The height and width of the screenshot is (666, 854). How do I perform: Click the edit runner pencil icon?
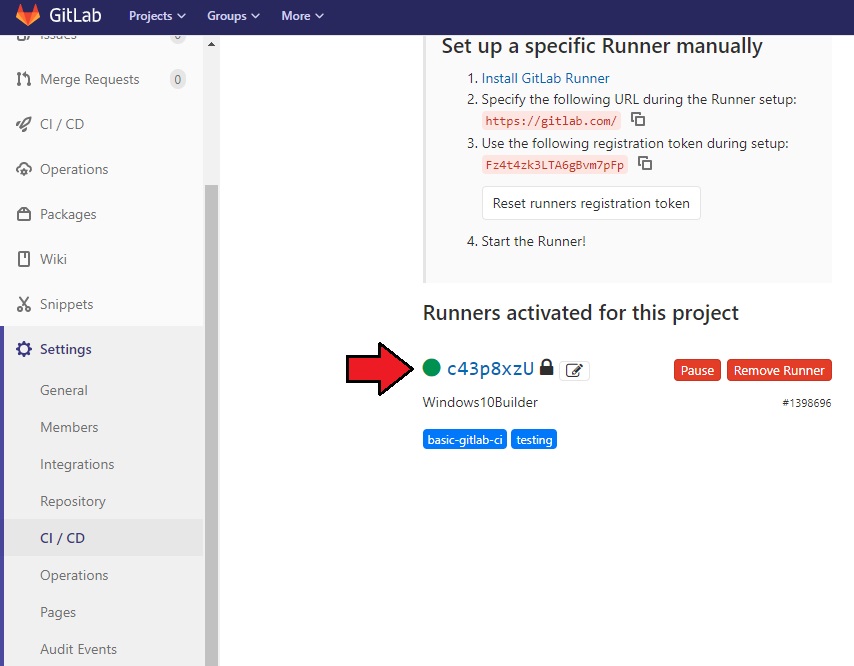pos(574,371)
